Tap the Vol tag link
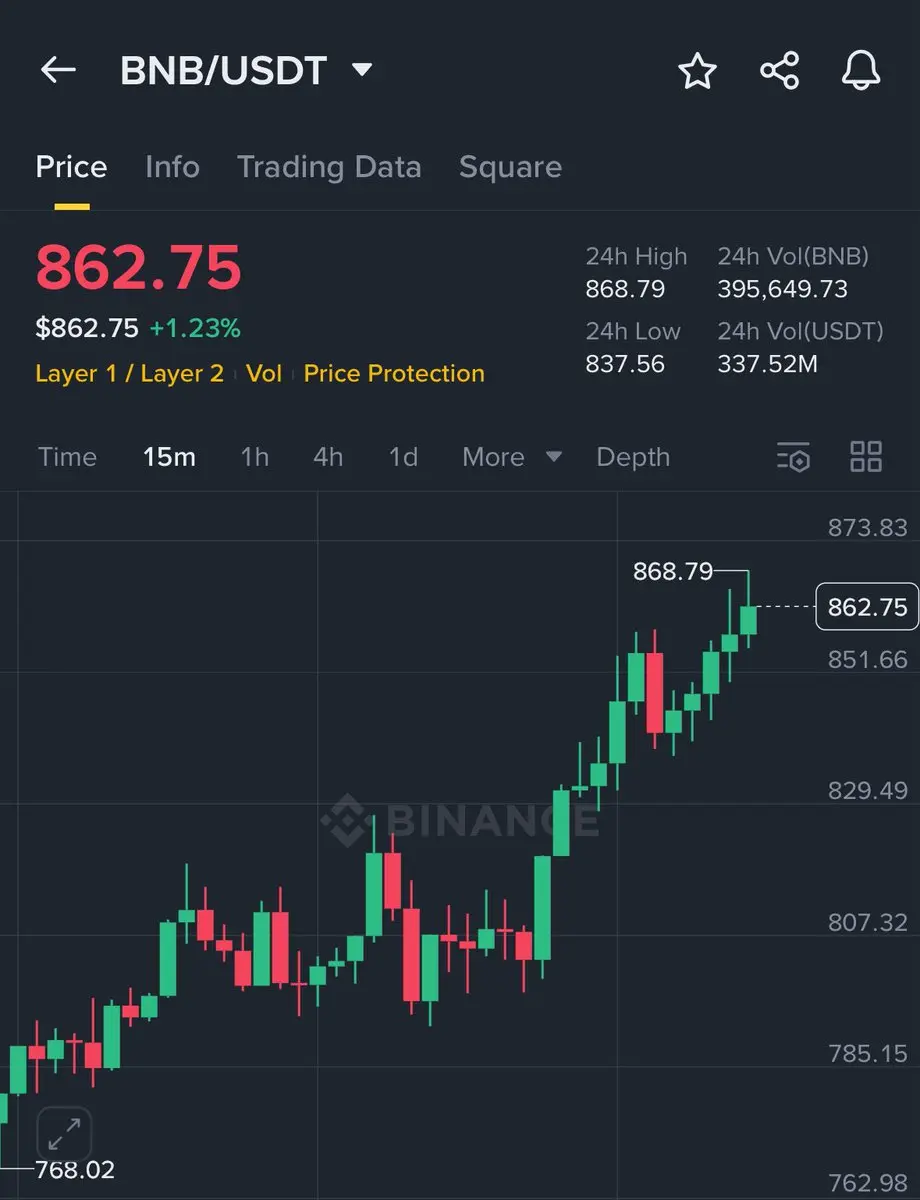The width and height of the screenshot is (920, 1200). click(x=264, y=373)
